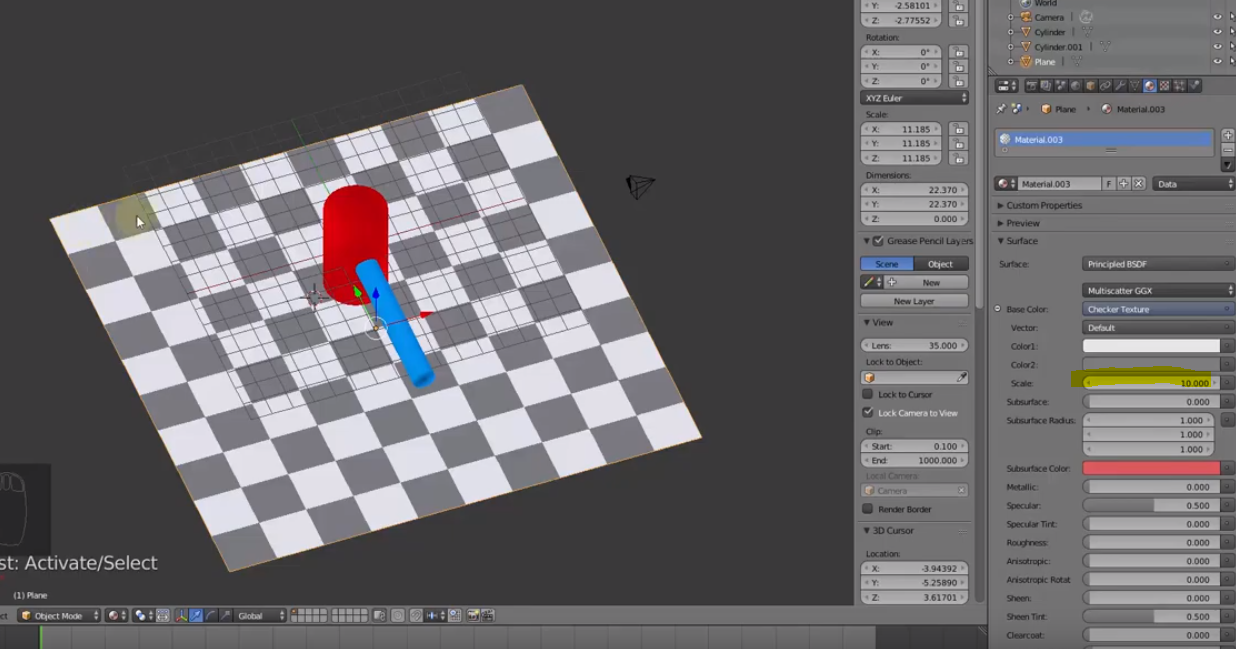Viewport: 1236px width, 649px height.
Task: Hide Plane using its eye icon
Action: coord(1218,62)
